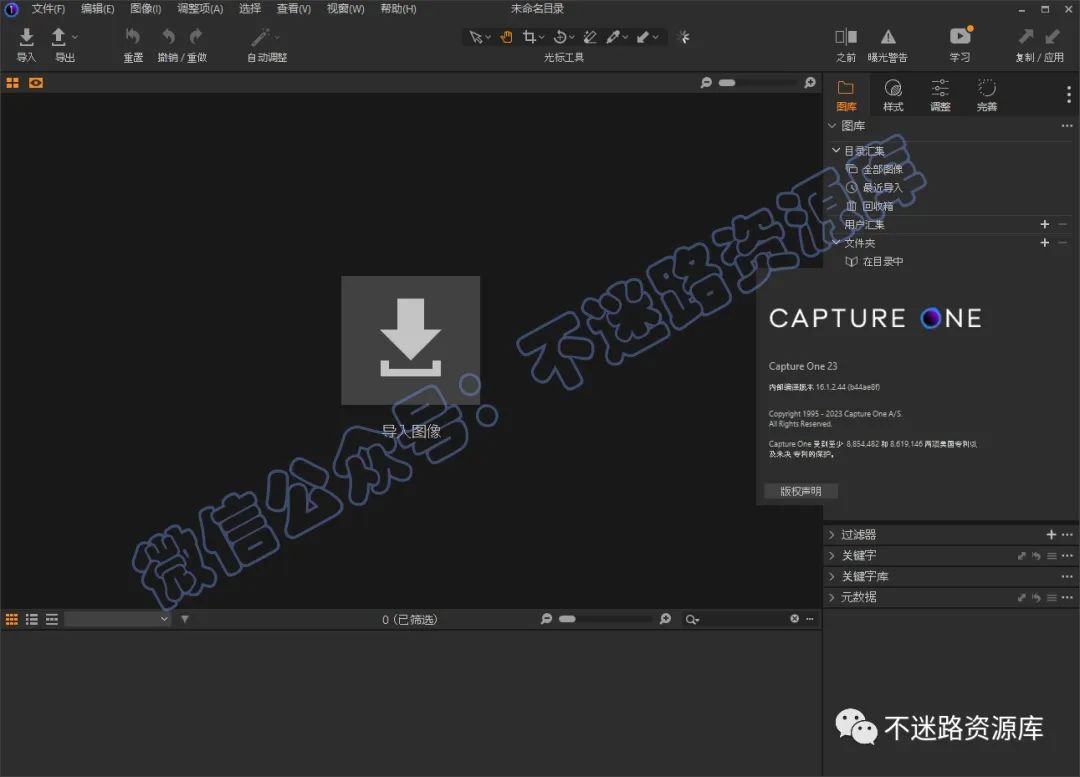
Task: Open the 元数据 presets list icon
Action: [1052, 597]
